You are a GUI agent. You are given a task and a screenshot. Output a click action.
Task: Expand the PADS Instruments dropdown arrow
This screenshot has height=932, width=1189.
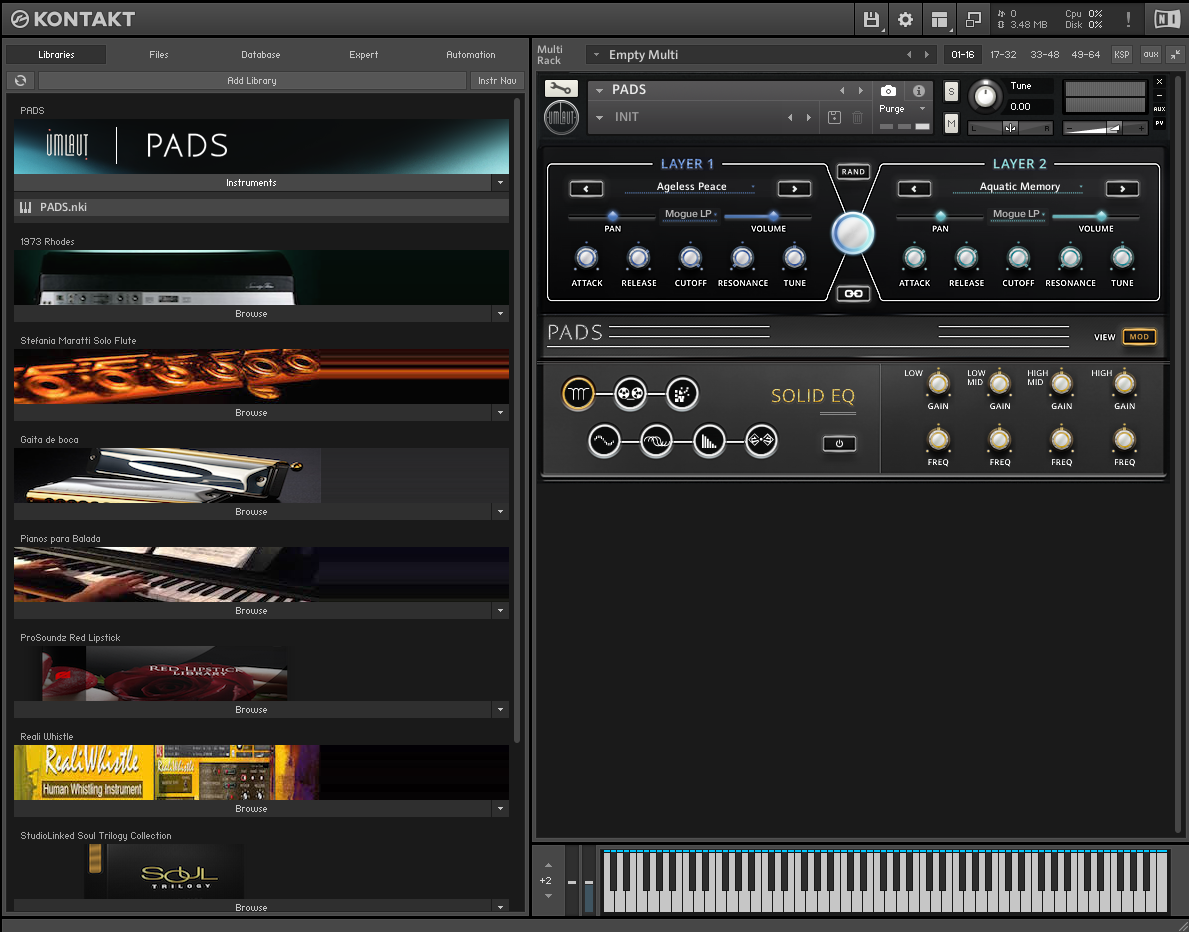pos(500,183)
